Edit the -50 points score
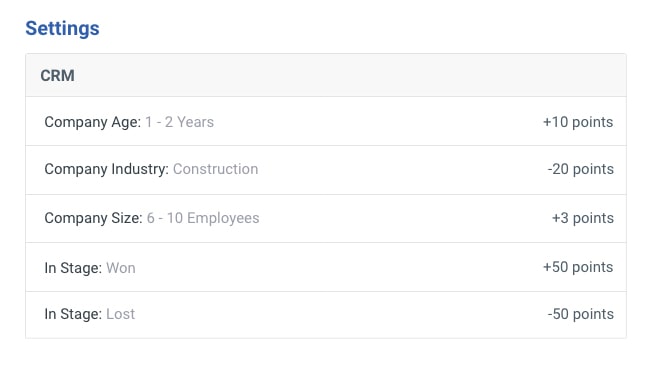Viewport: 654px width, 368px height. tap(581, 314)
